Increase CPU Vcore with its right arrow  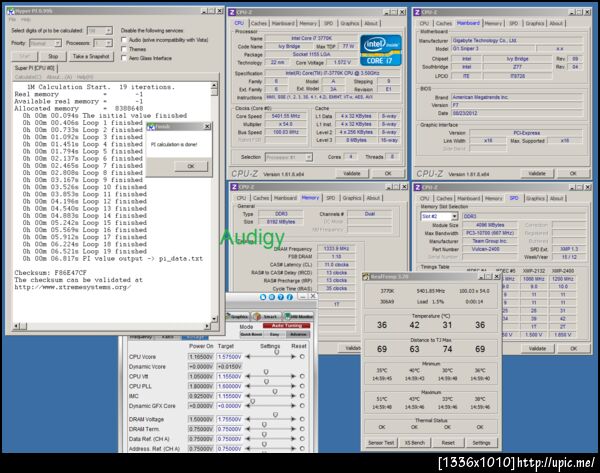pyautogui.click(x=293, y=357)
